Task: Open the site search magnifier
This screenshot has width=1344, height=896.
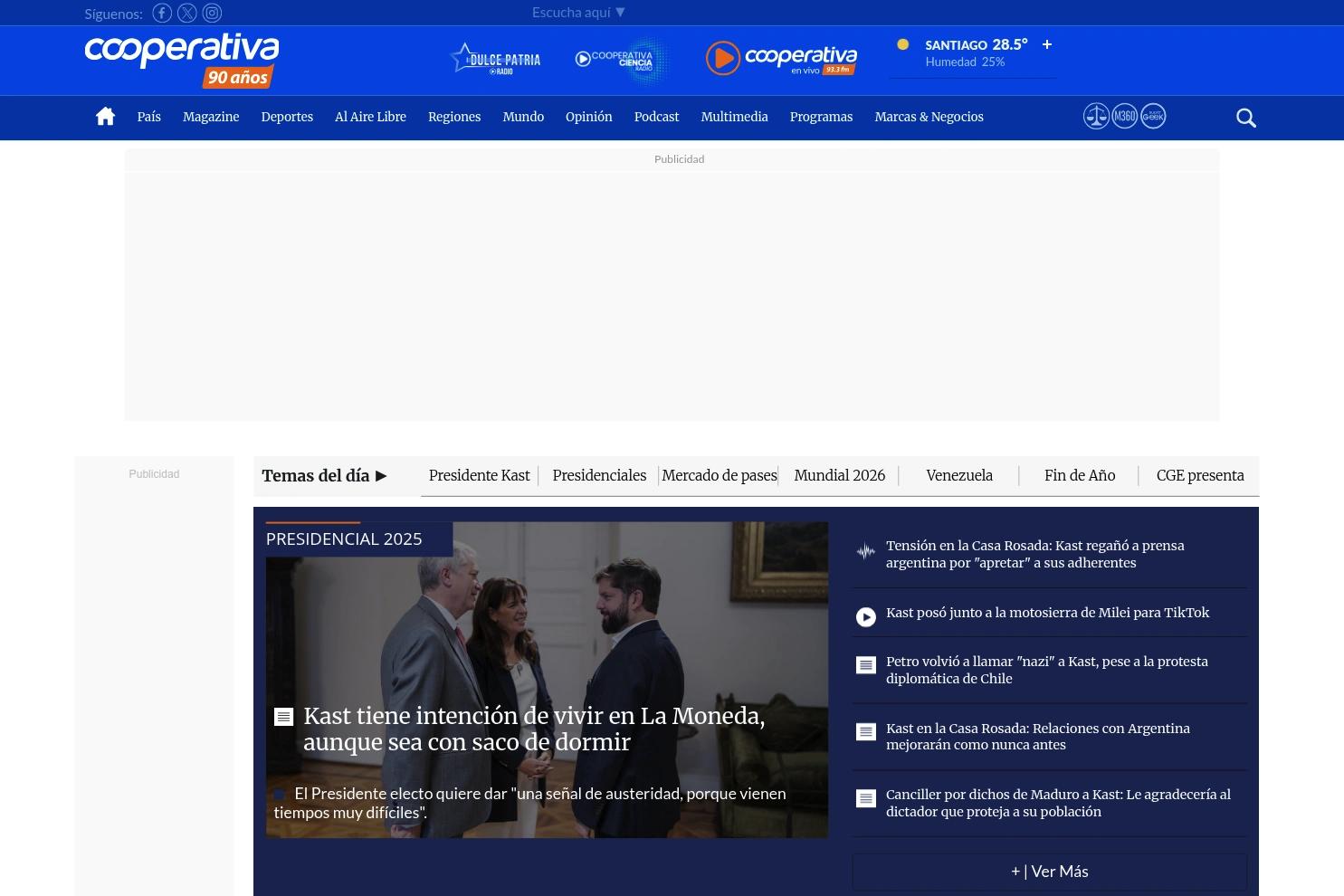Action: (1246, 118)
